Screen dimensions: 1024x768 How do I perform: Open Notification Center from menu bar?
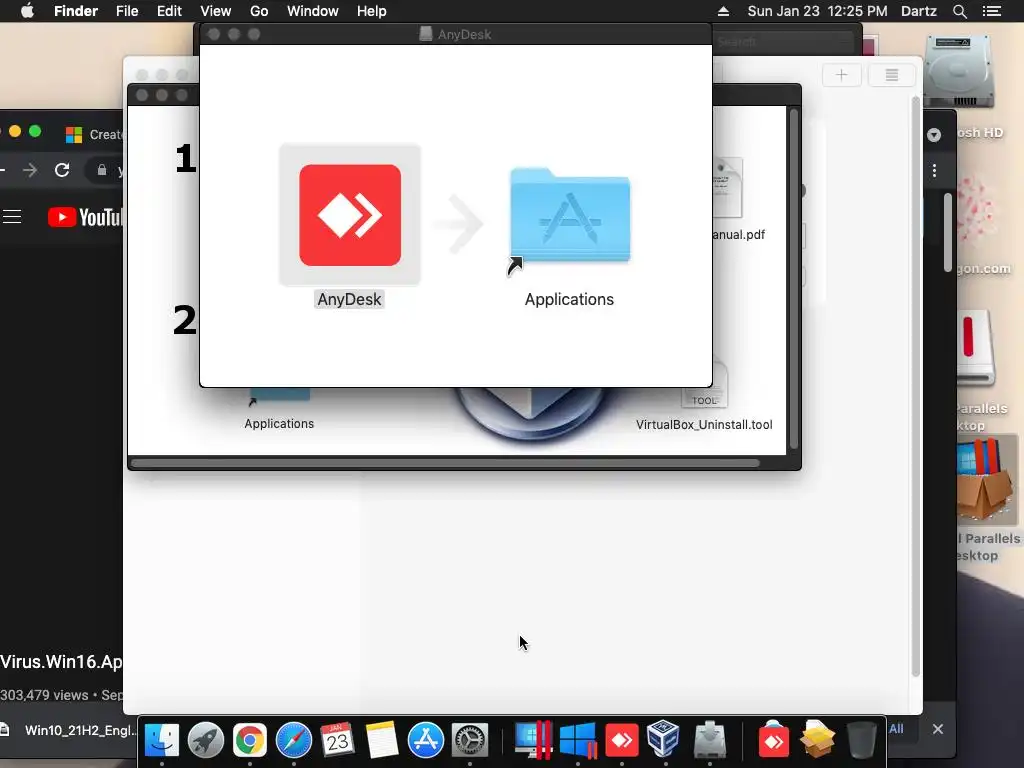click(991, 11)
